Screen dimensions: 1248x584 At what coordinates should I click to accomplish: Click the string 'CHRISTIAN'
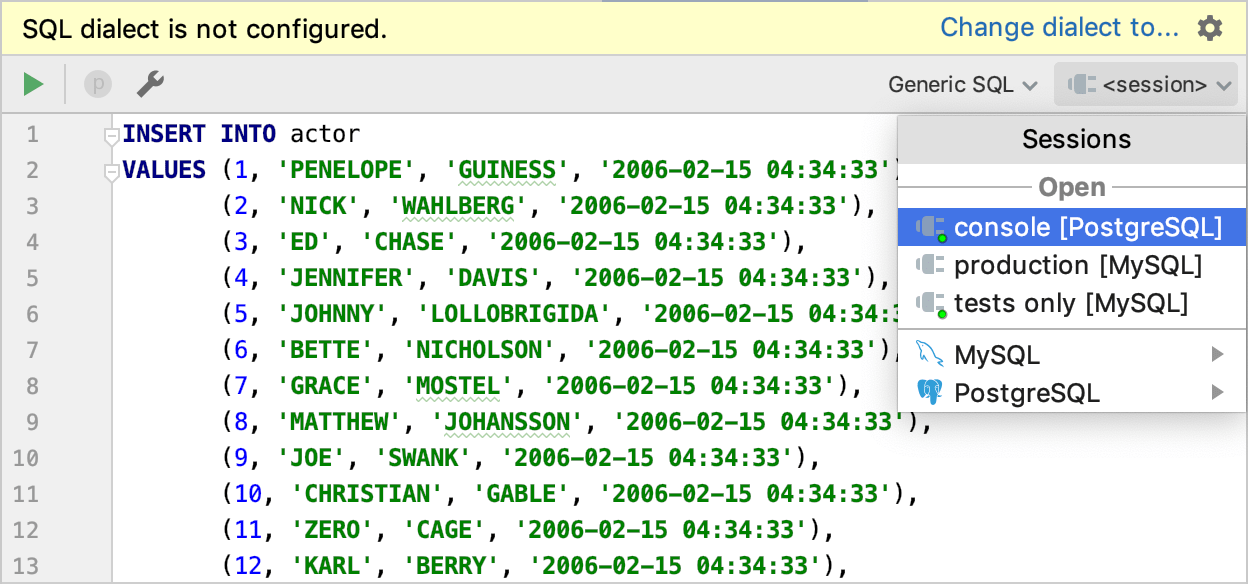pyautogui.click(x=367, y=494)
